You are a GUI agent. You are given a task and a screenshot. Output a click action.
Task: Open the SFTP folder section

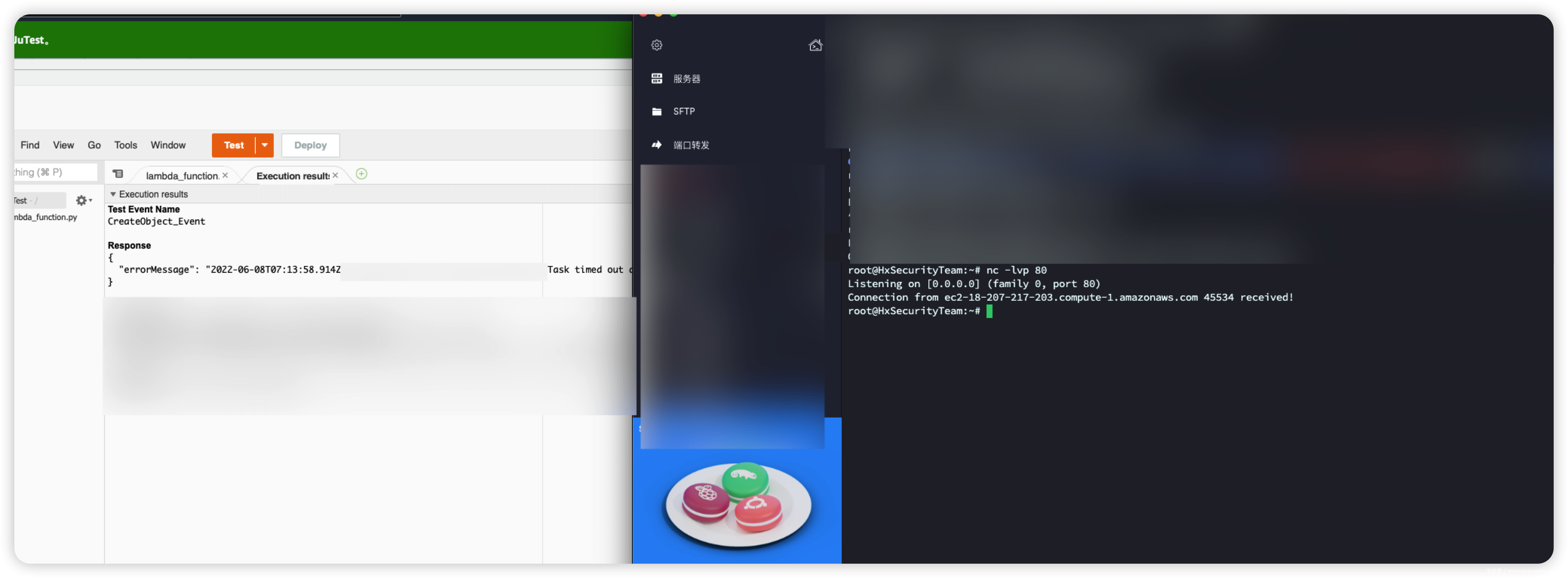tap(683, 111)
